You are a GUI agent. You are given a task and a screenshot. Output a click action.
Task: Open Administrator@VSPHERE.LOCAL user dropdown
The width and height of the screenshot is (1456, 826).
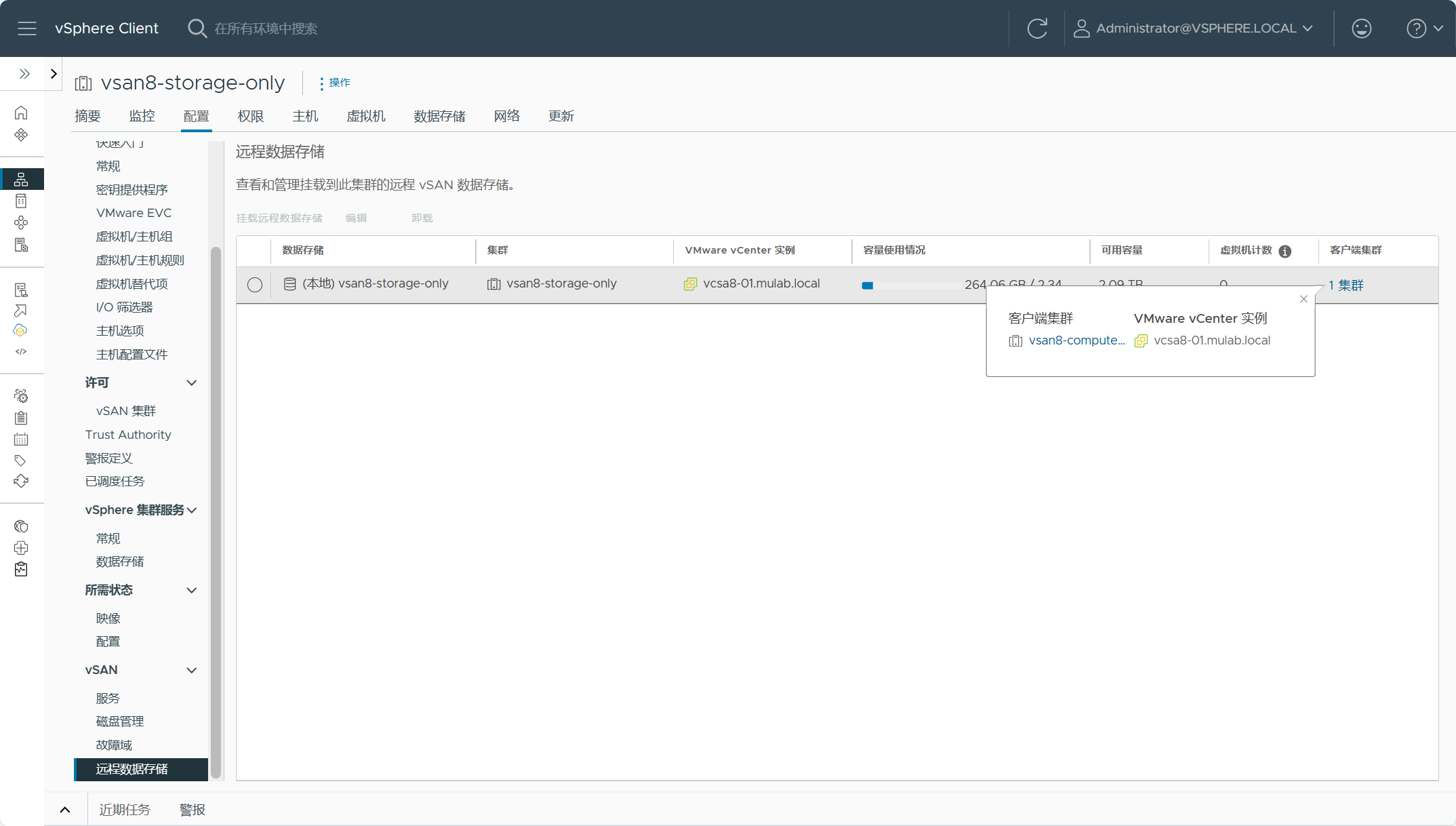(1193, 28)
